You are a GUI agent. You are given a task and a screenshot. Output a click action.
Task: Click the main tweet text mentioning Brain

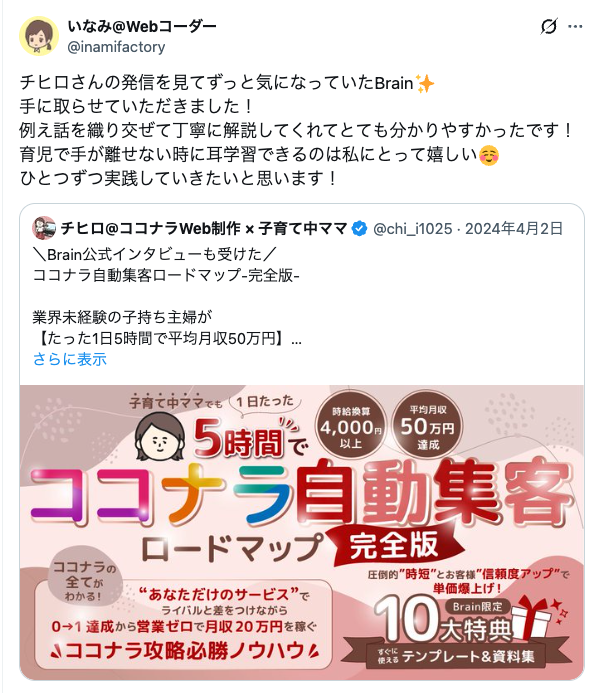tap(296, 130)
